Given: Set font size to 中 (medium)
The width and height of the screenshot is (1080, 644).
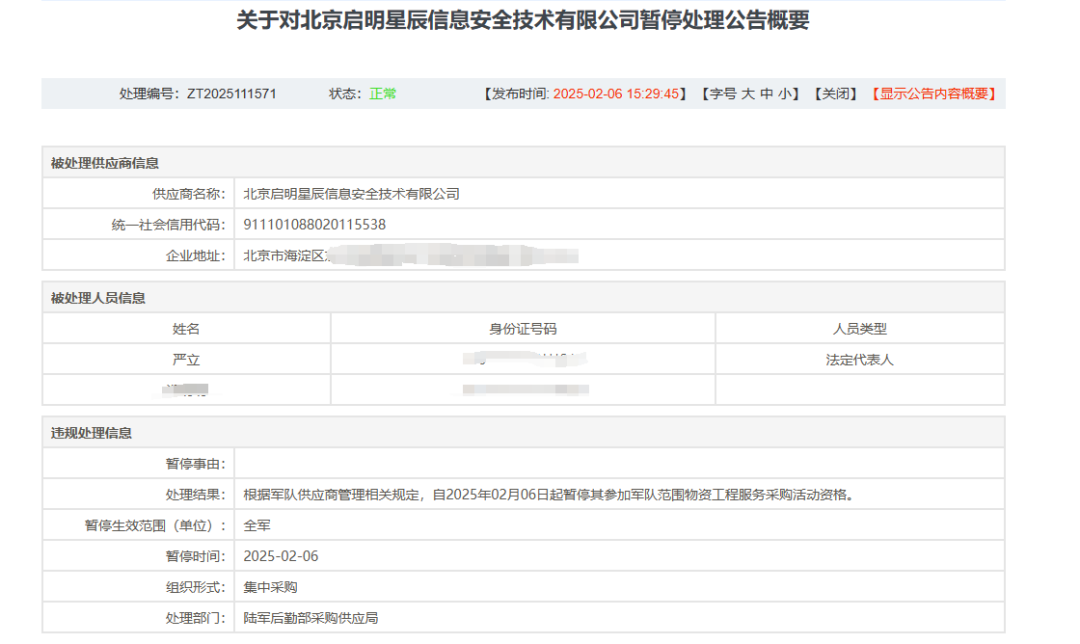Looking at the screenshot, I should pyautogui.click(x=767, y=94).
